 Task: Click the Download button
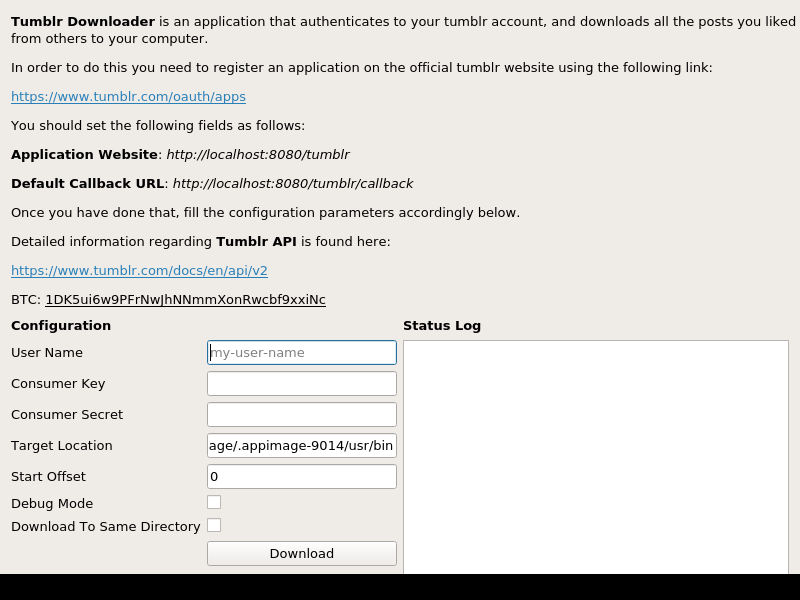point(302,554)
